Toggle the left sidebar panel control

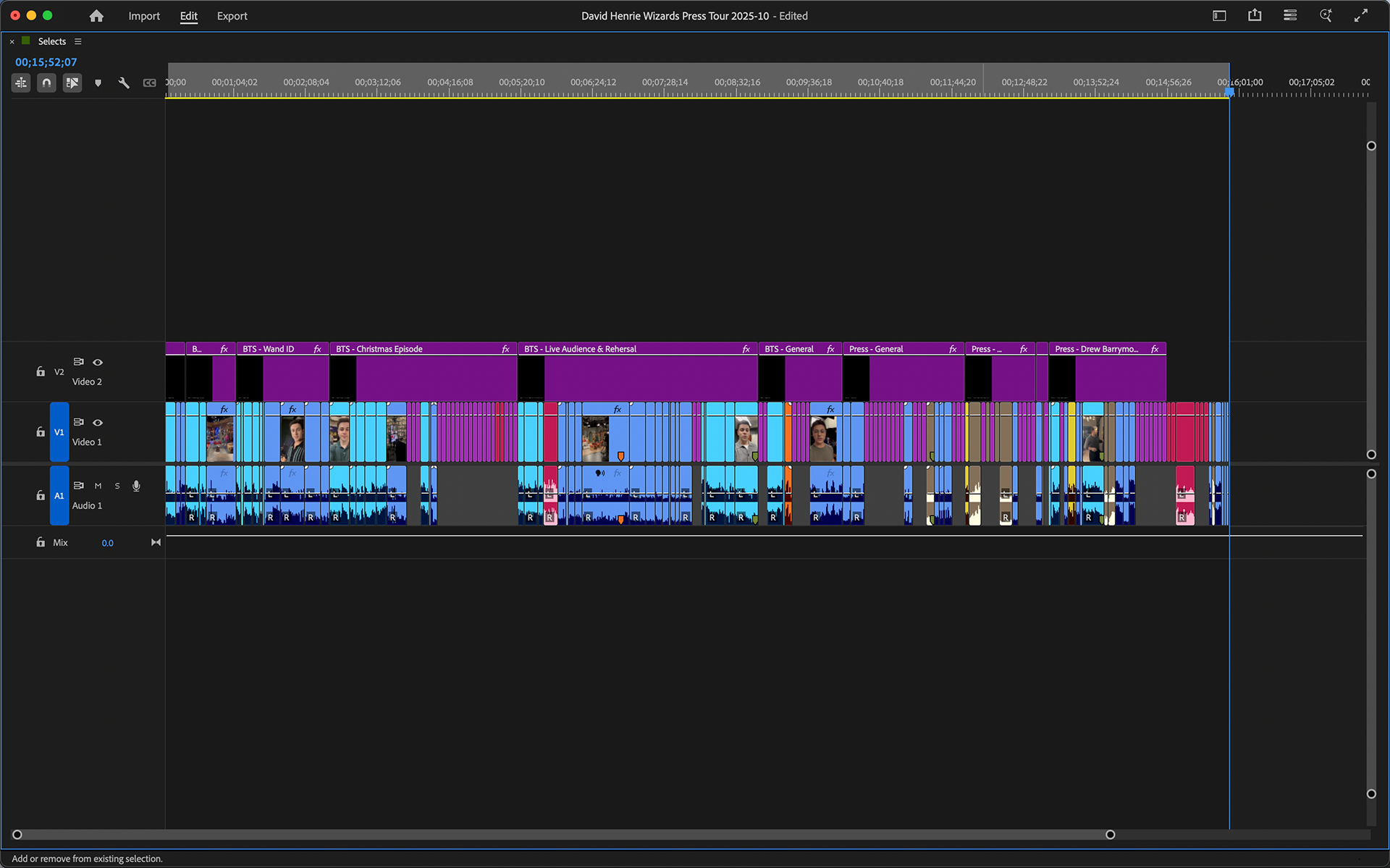1219,15
